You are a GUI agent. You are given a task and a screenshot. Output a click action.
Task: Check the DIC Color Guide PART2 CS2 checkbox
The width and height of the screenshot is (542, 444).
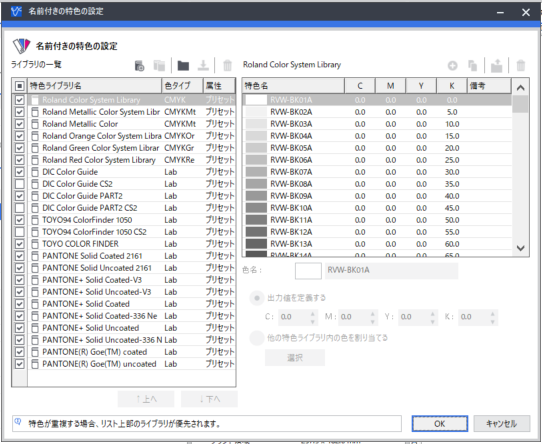(20, 208)
